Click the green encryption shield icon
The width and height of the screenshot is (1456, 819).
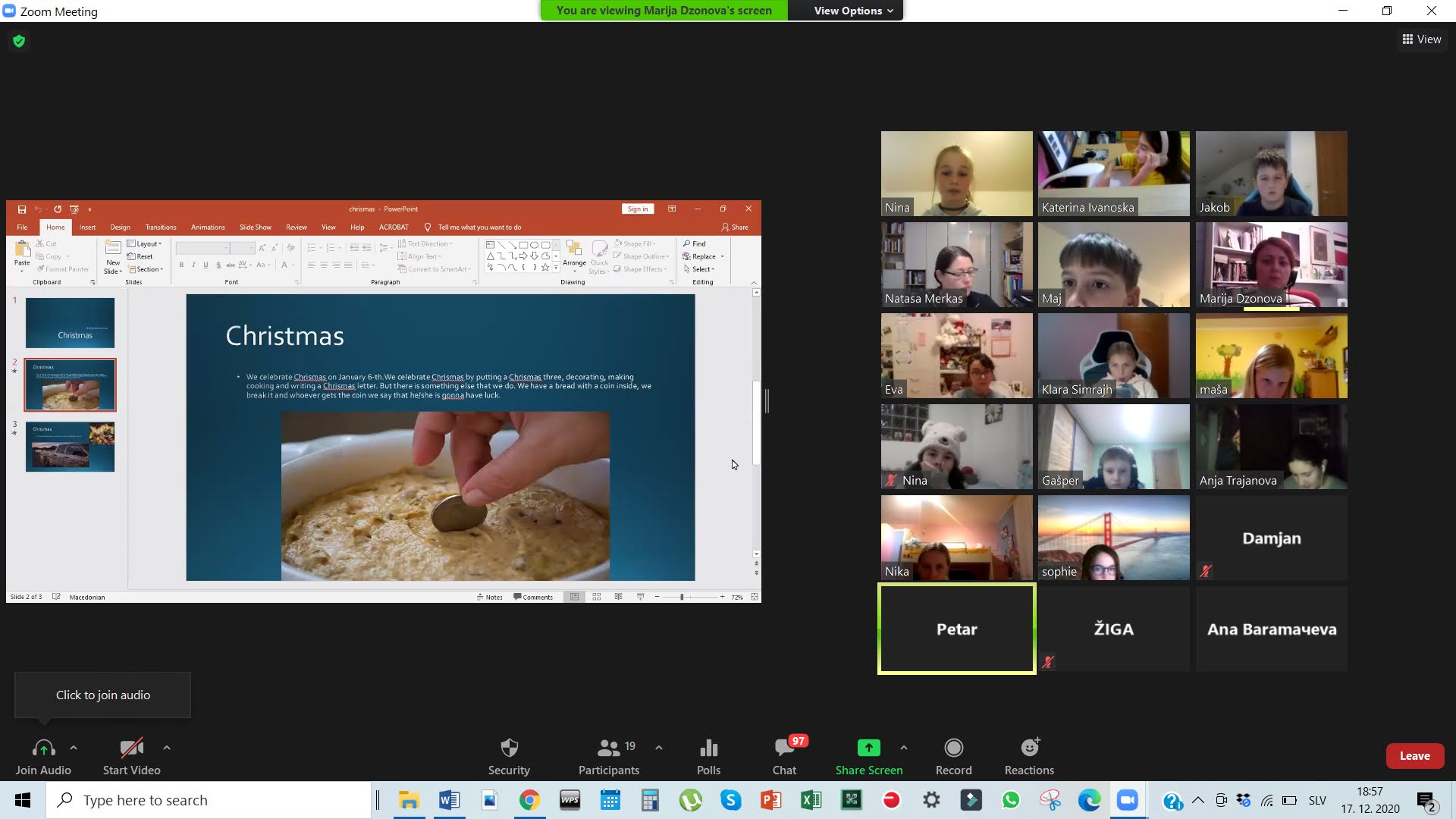pos(19,41)
